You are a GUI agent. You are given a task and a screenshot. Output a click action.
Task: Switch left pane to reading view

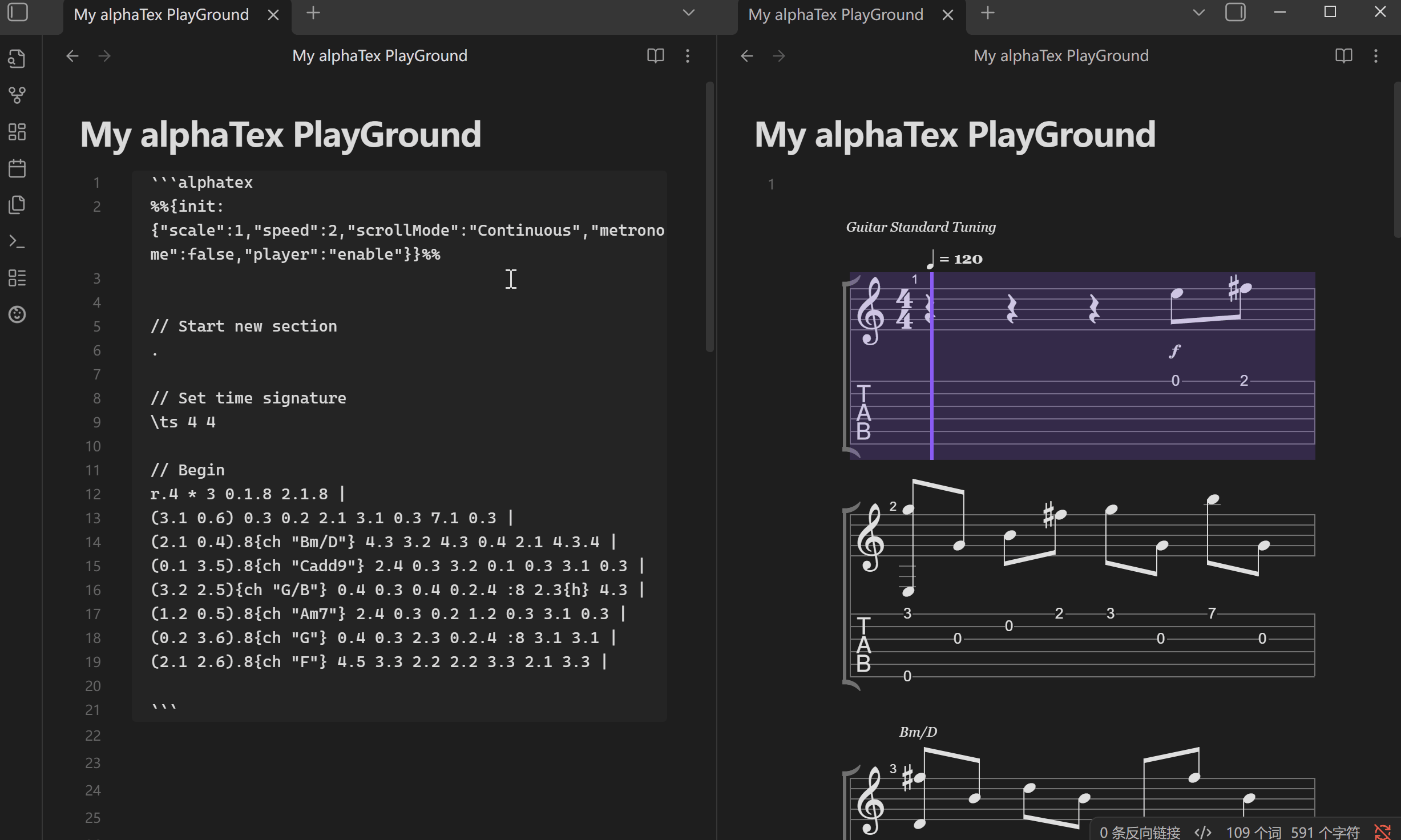[656, 56]
